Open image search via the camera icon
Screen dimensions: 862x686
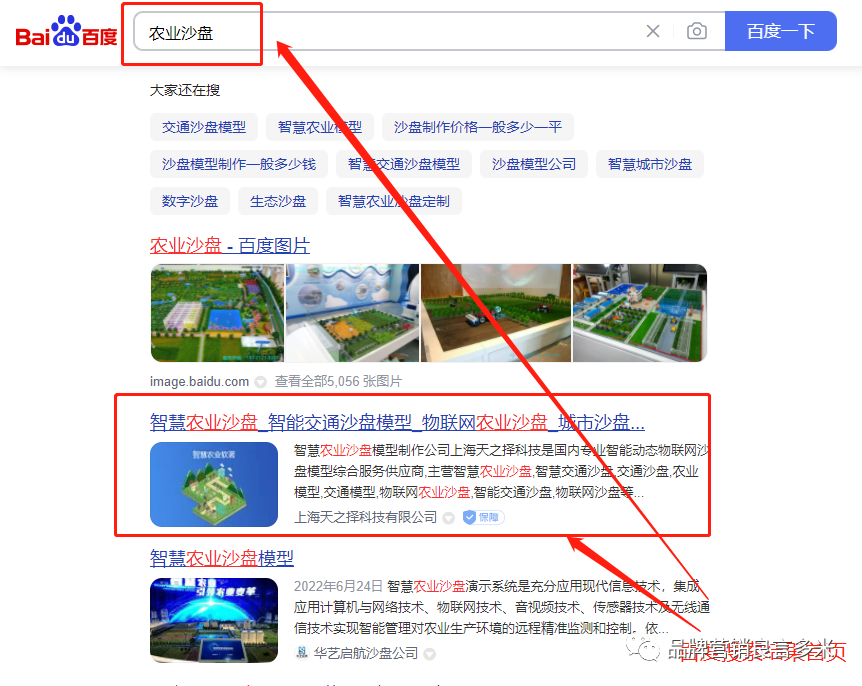[697, 31]
